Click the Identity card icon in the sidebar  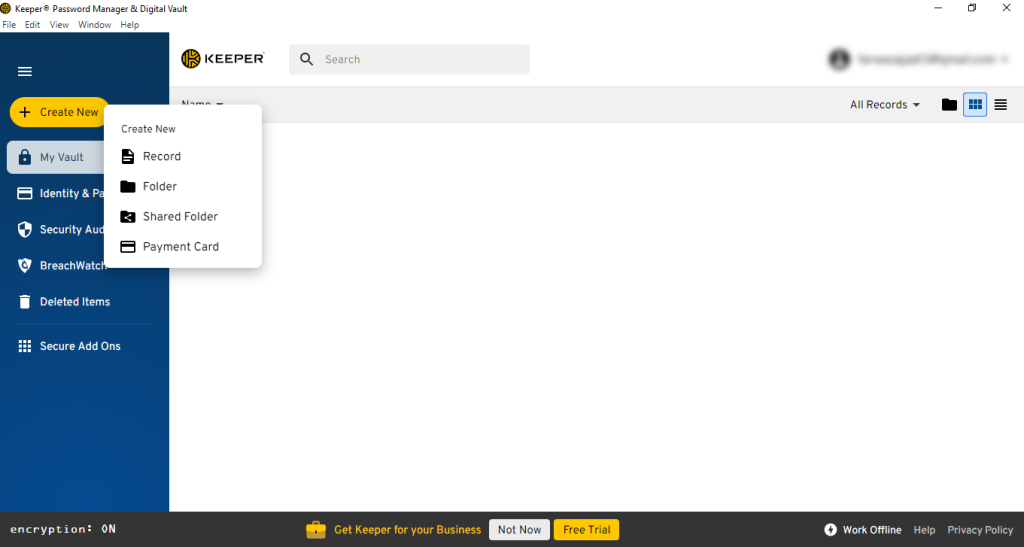point(25,193)
